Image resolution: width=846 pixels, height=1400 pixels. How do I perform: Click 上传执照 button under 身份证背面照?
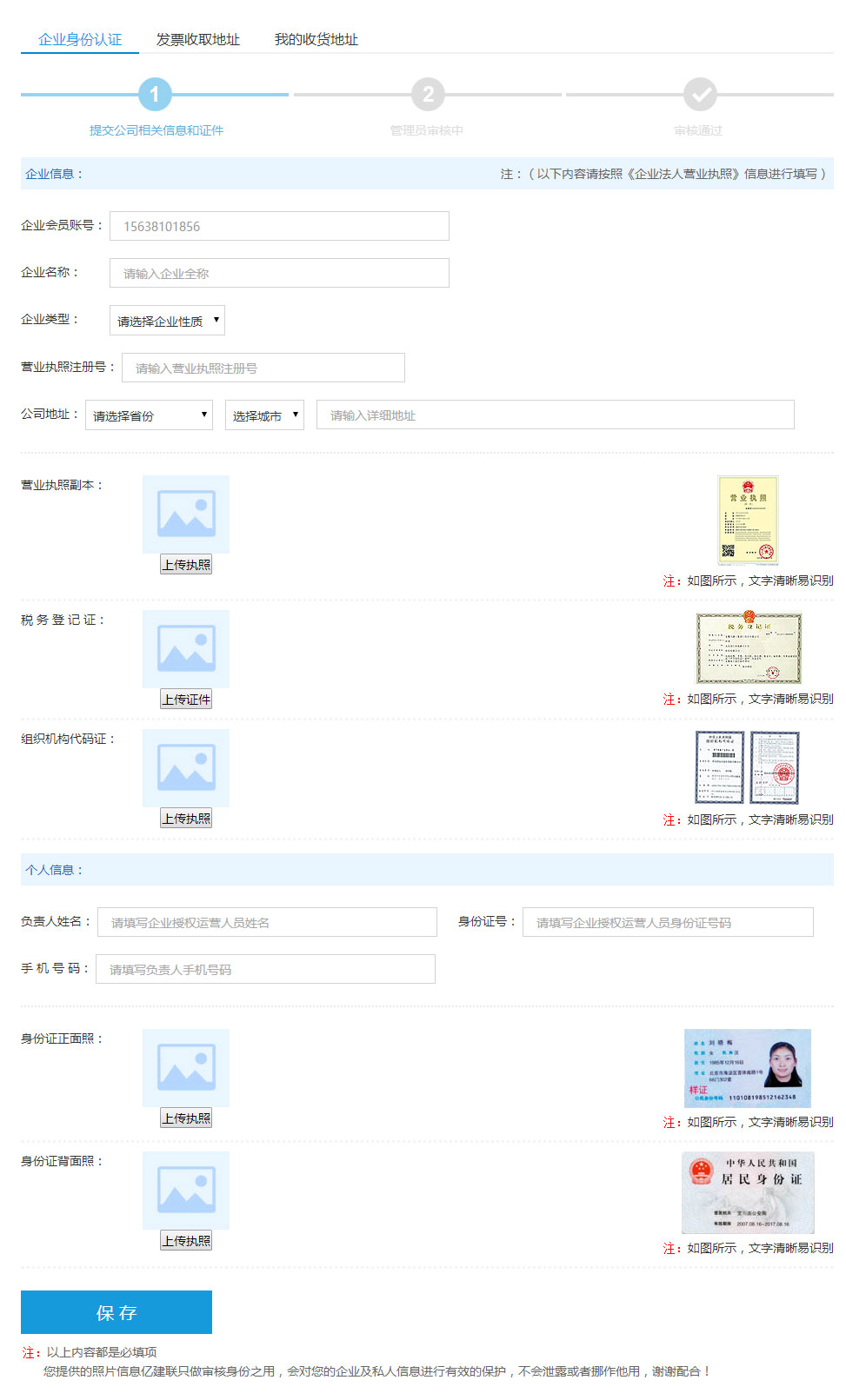(x=186, y=1241)
